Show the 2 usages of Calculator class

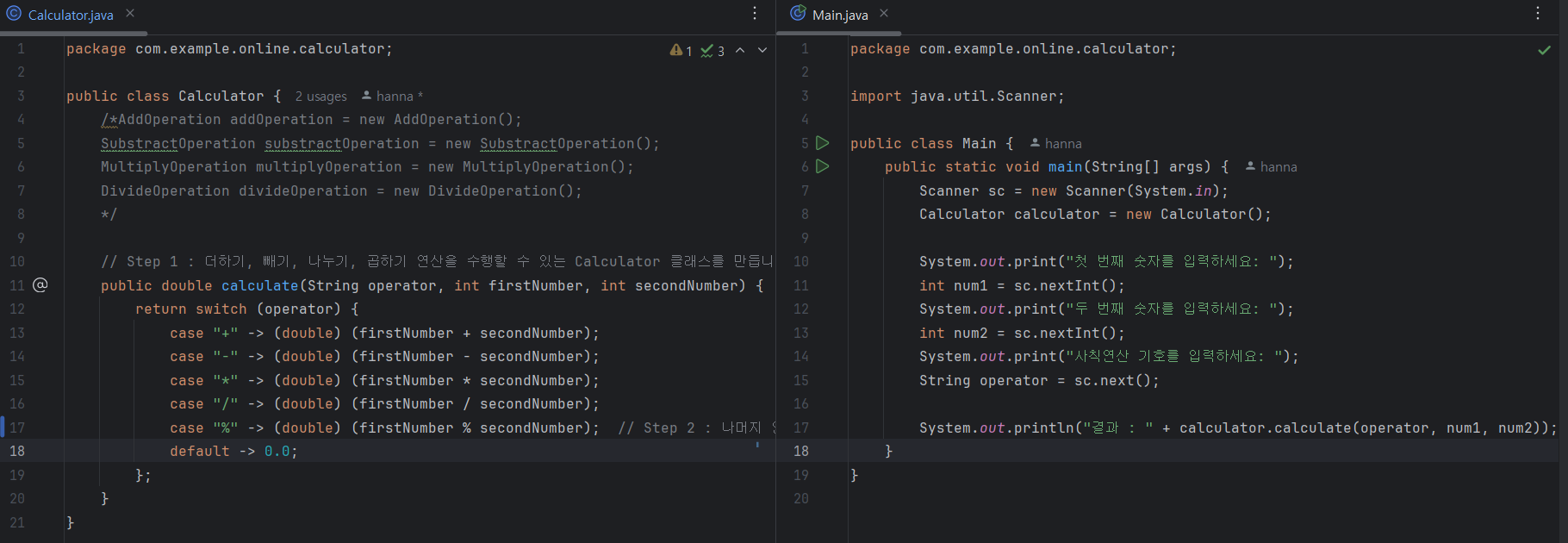320,97
